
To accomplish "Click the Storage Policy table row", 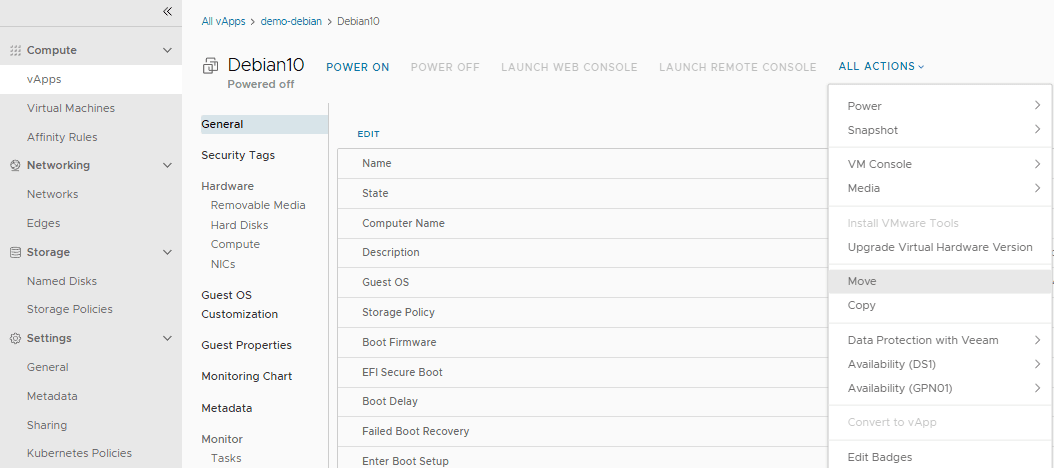I will (x=582, y=313).
